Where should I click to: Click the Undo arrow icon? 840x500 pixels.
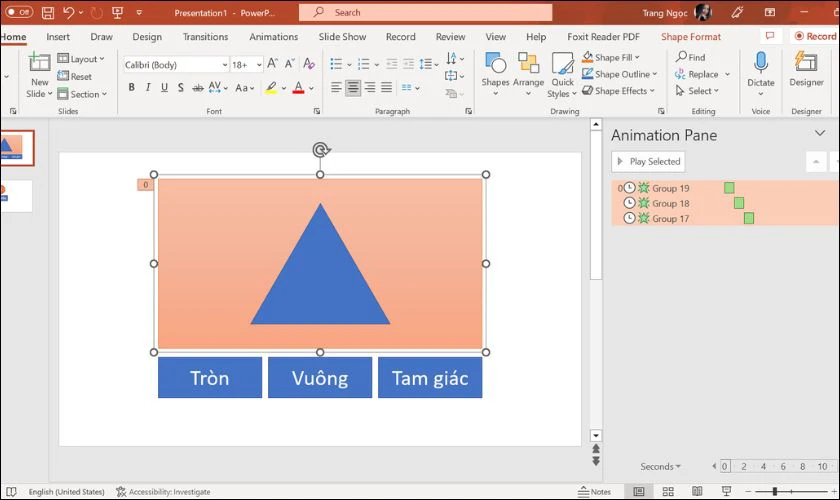point(68,12)
